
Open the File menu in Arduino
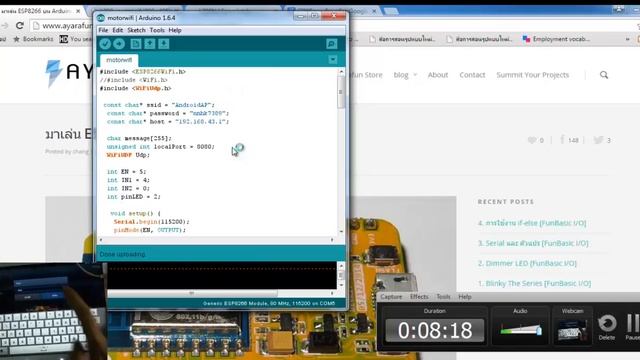pos(103,30)
